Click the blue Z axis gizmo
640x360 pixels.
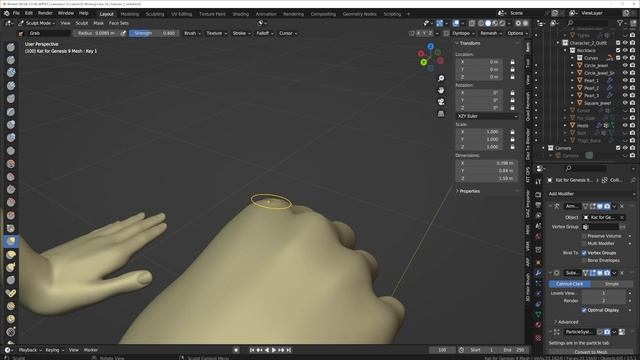point(431,47)
